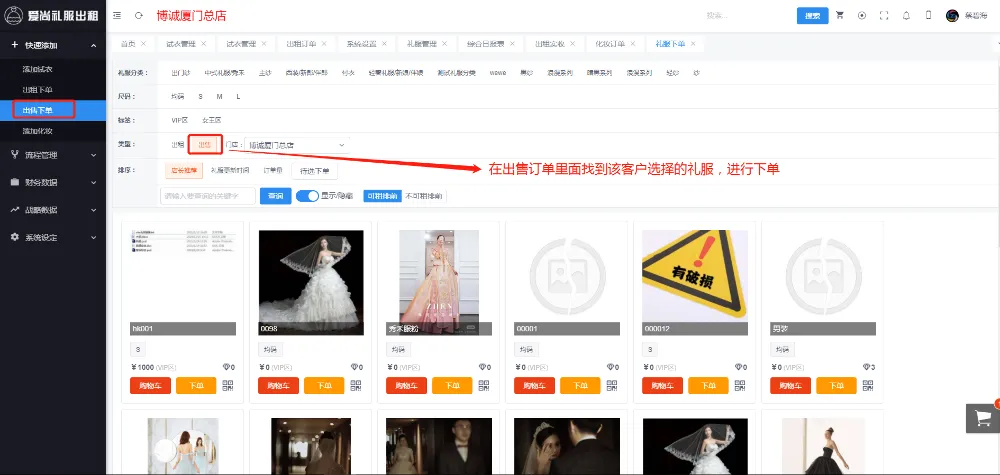Open the 秀禾服粉 dress thumbnail
The image size is (1000, 475).
click(x=425, y=280)
